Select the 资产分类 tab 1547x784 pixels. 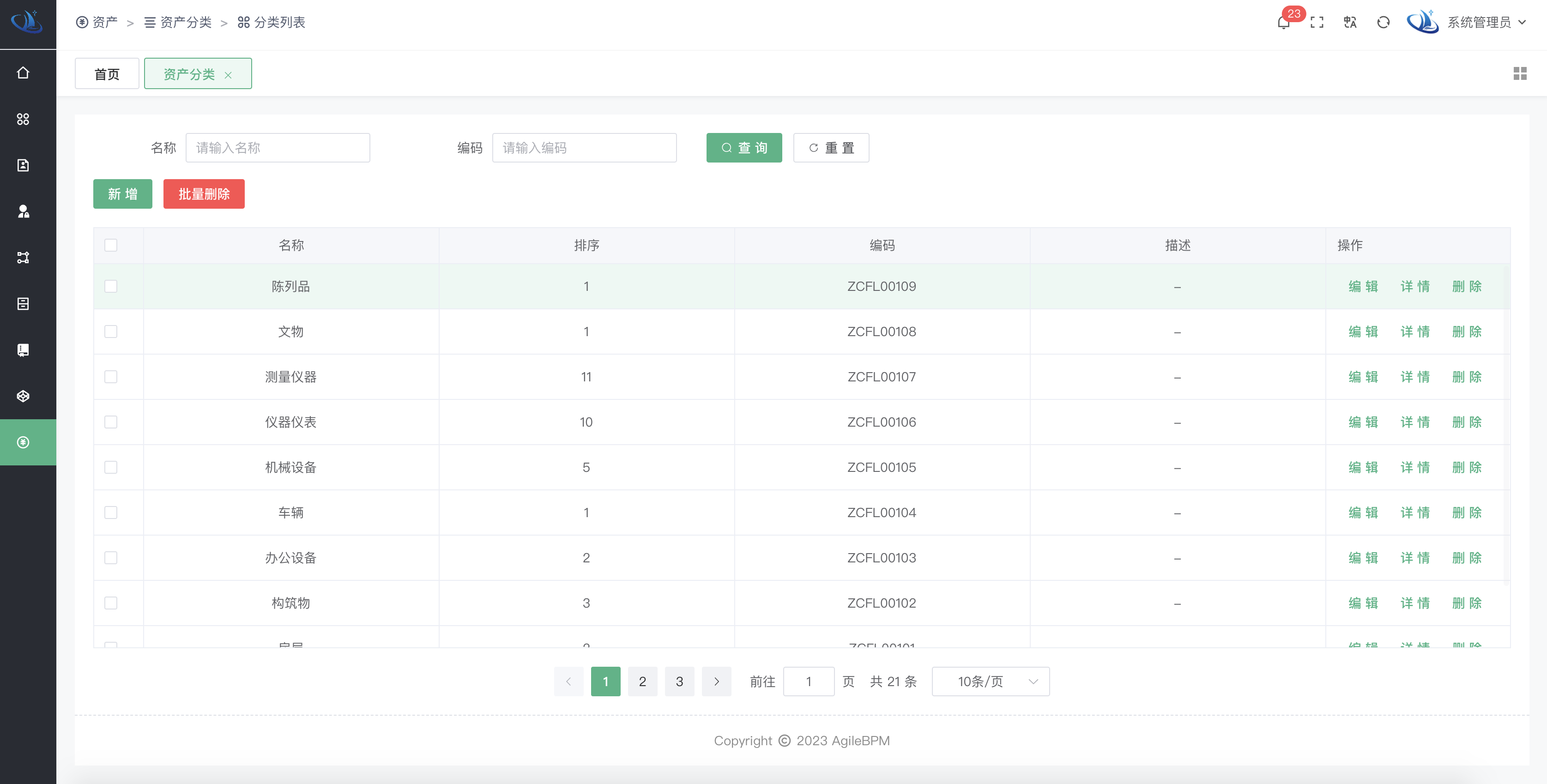pos(188,74)
